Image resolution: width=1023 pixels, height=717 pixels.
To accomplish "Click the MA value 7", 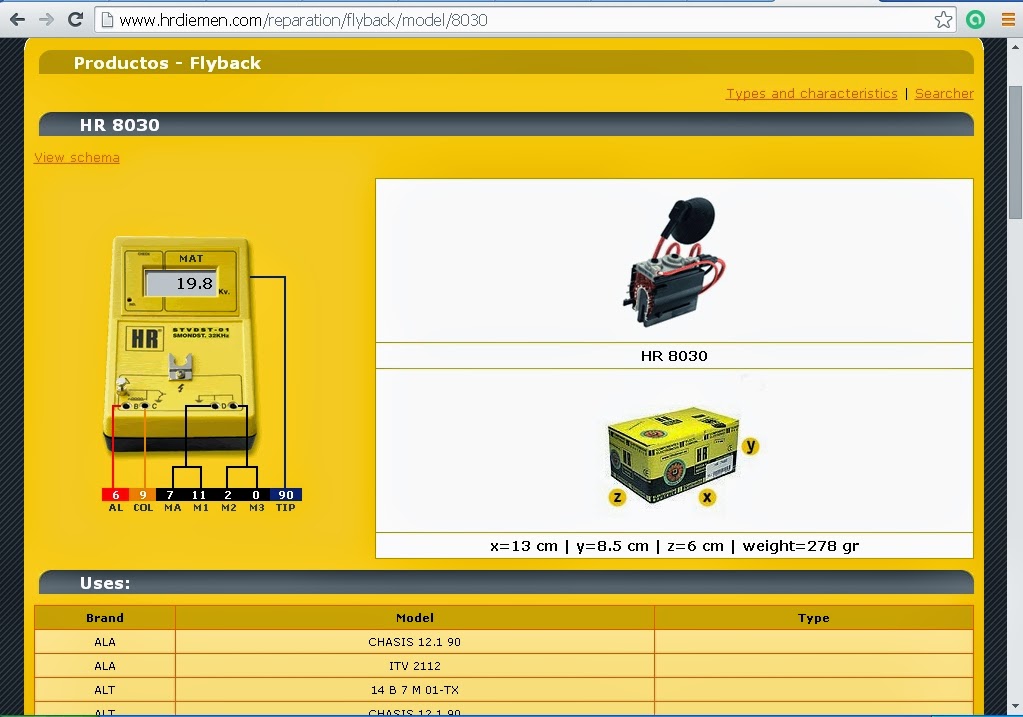I will coord(170,495).
